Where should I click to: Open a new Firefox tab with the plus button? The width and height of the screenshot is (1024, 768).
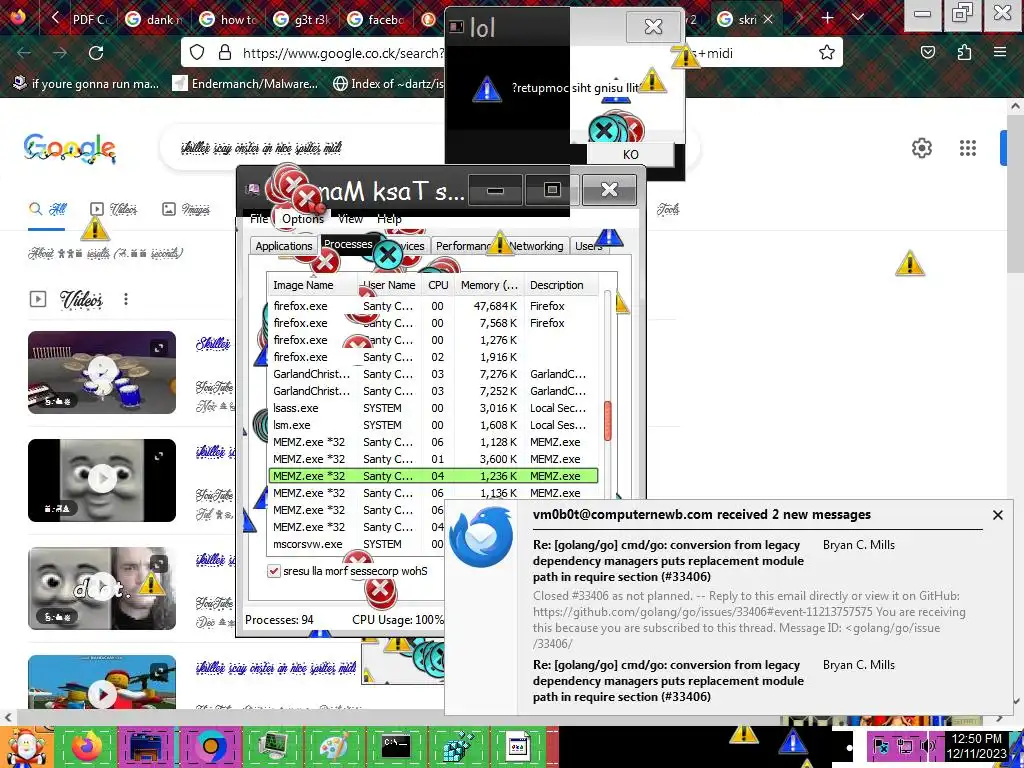[x=827, y=18]
